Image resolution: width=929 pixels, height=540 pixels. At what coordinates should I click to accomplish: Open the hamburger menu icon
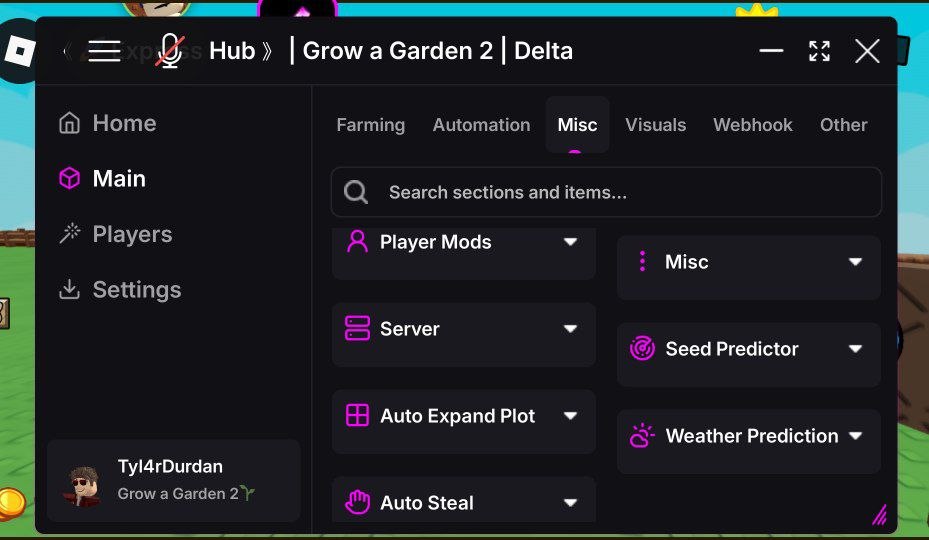coord(104,51)
